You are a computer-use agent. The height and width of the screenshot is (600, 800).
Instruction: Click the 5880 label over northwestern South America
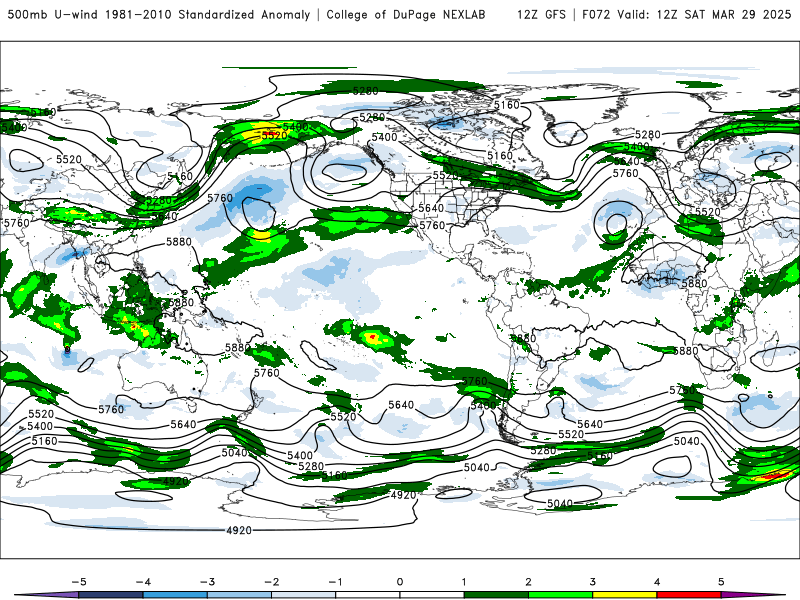tap(523, 338)
